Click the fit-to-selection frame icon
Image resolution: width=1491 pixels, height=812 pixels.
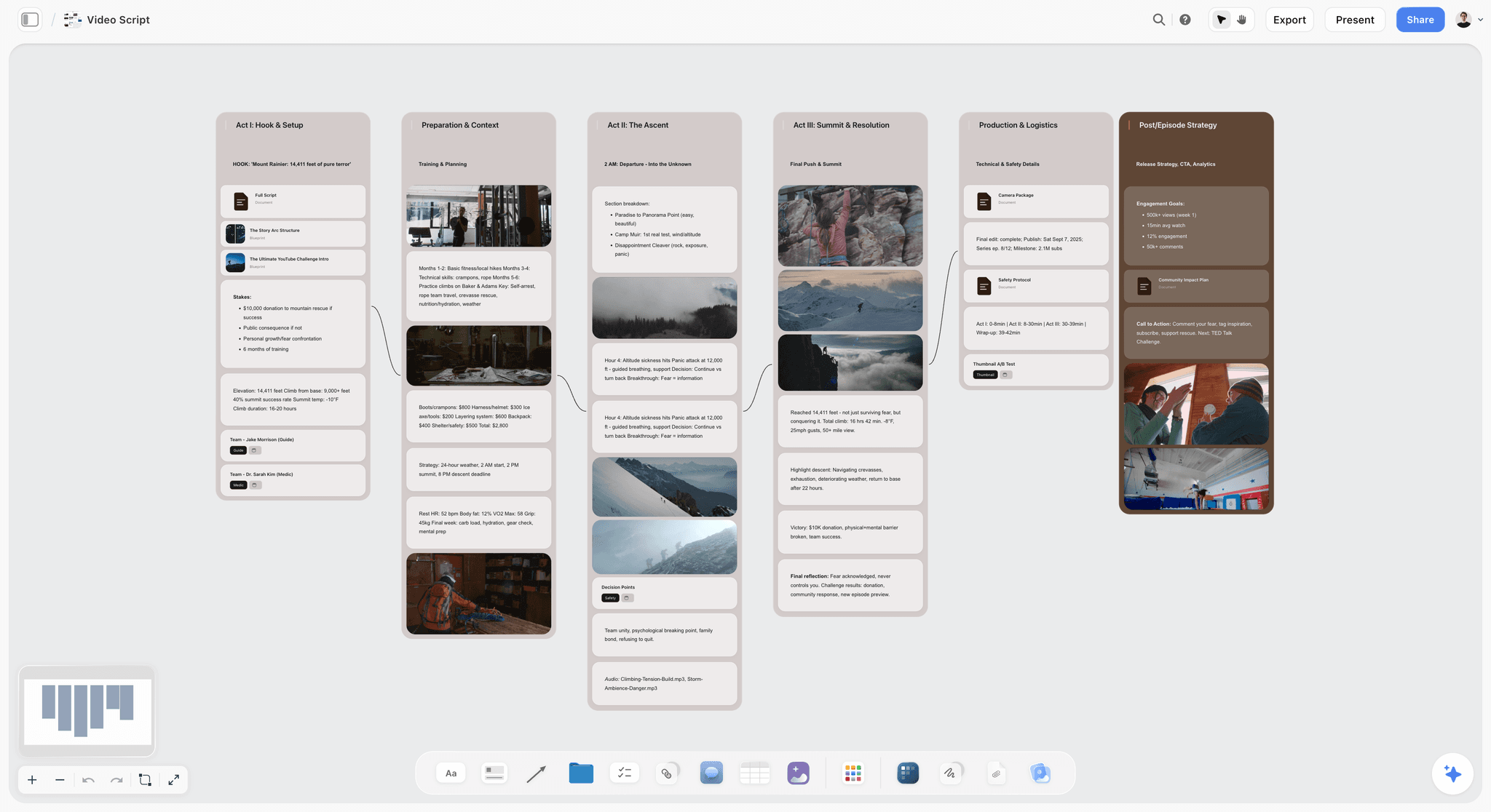tap(145, 780)
